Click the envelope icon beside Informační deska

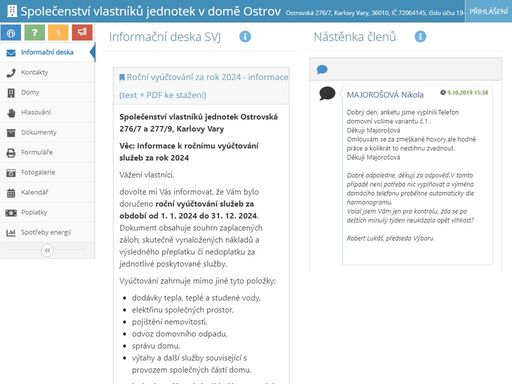11,53
